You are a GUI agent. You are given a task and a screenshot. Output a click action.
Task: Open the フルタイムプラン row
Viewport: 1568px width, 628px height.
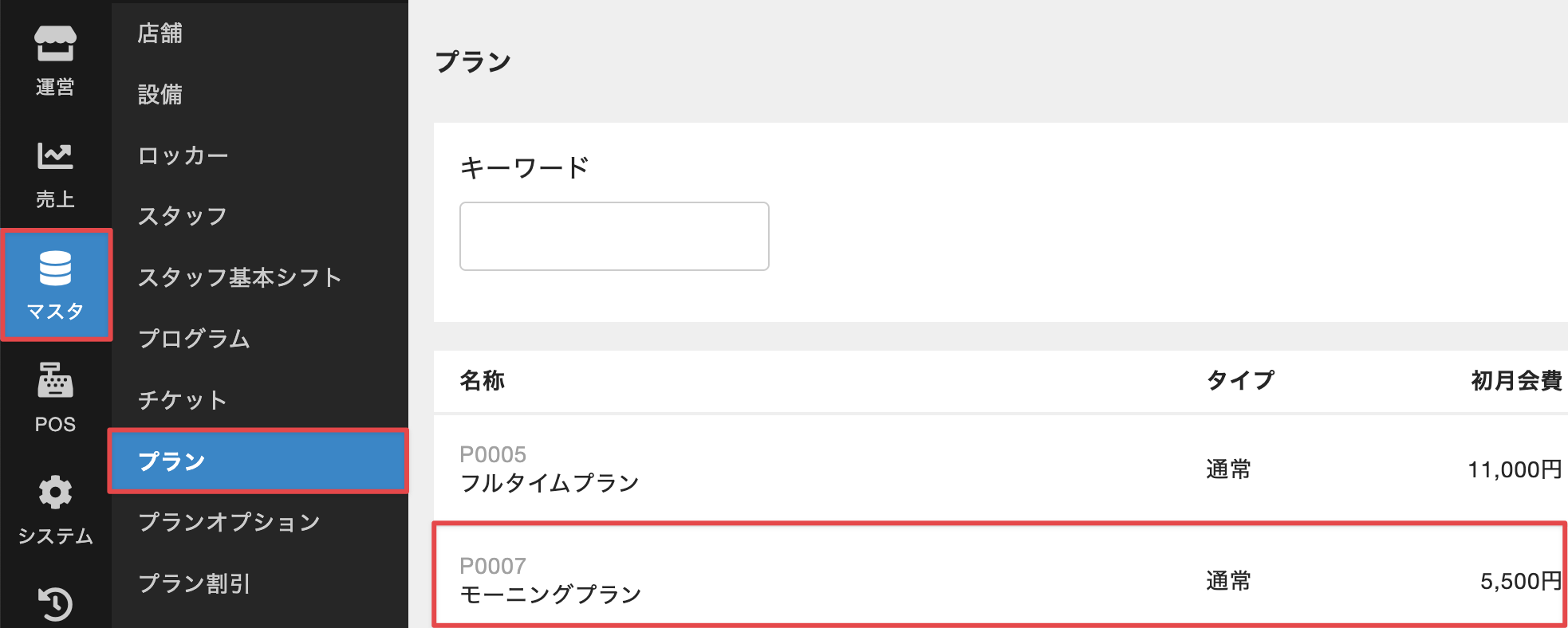coord(550,482)
